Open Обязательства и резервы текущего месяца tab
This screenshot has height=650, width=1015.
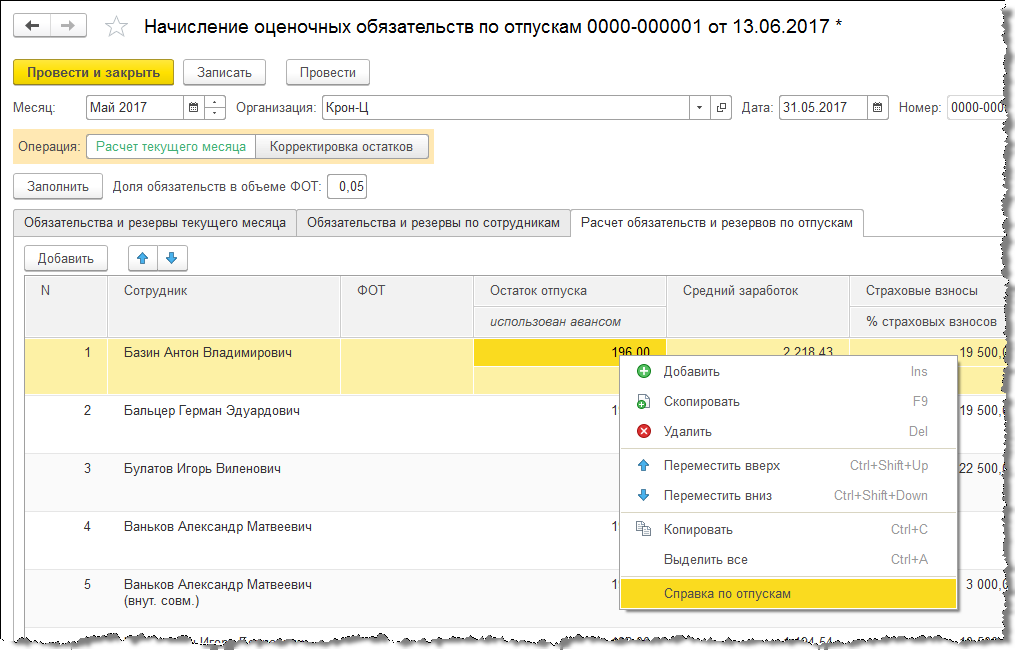[155, 223]
